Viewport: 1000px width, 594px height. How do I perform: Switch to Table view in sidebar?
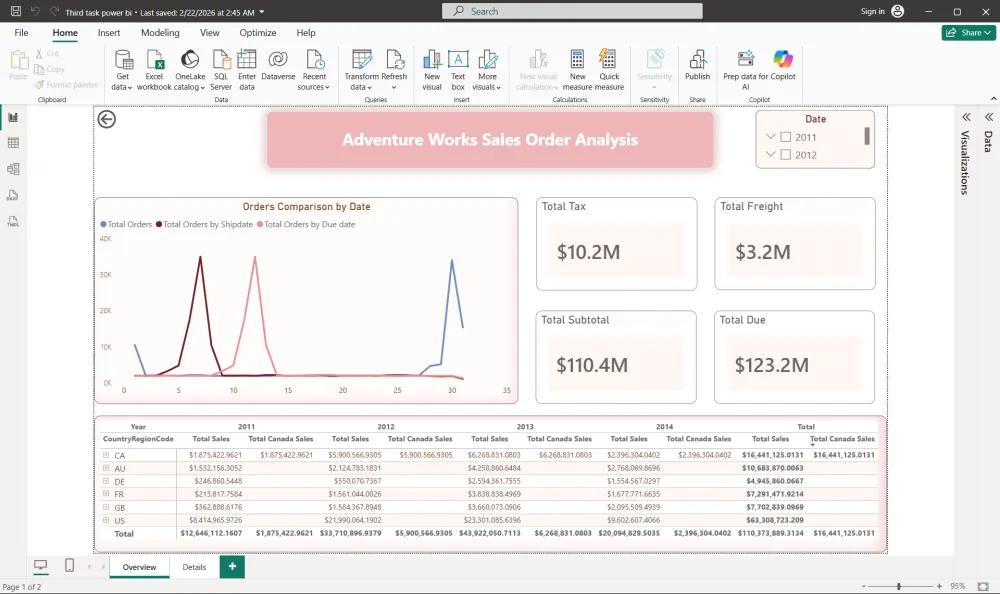coord(13,143)
